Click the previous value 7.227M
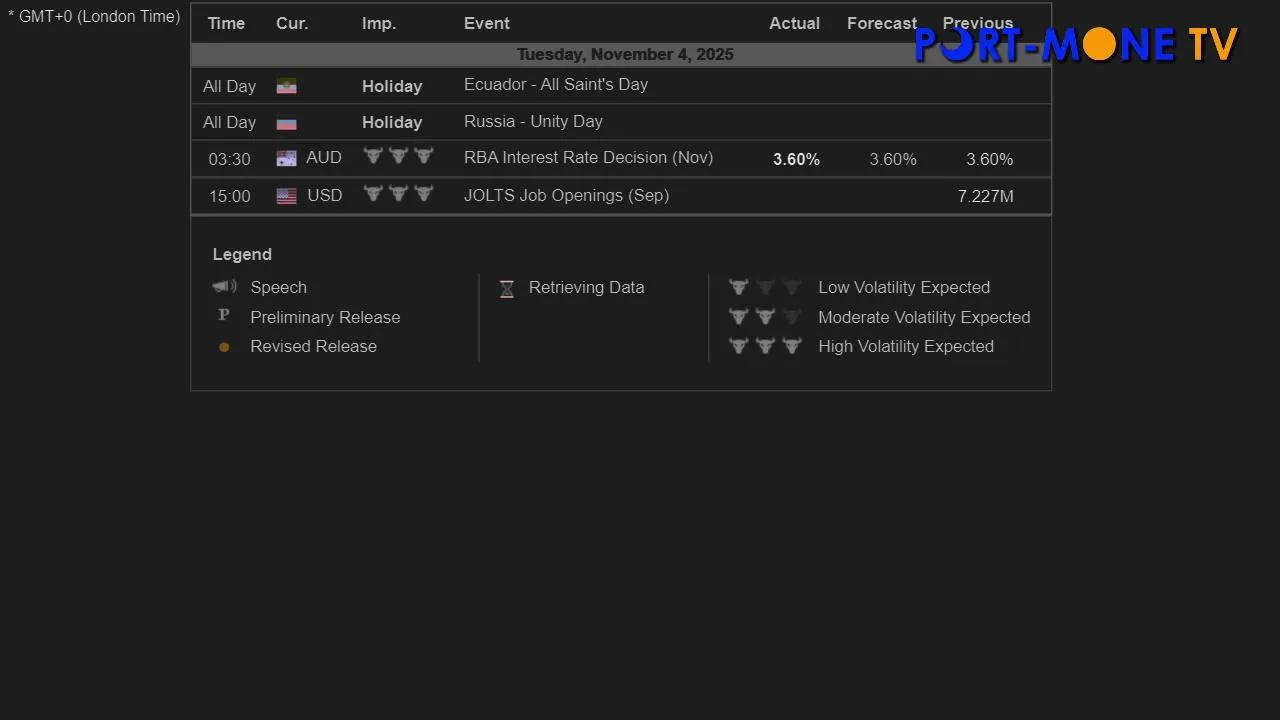 (985, 197)
